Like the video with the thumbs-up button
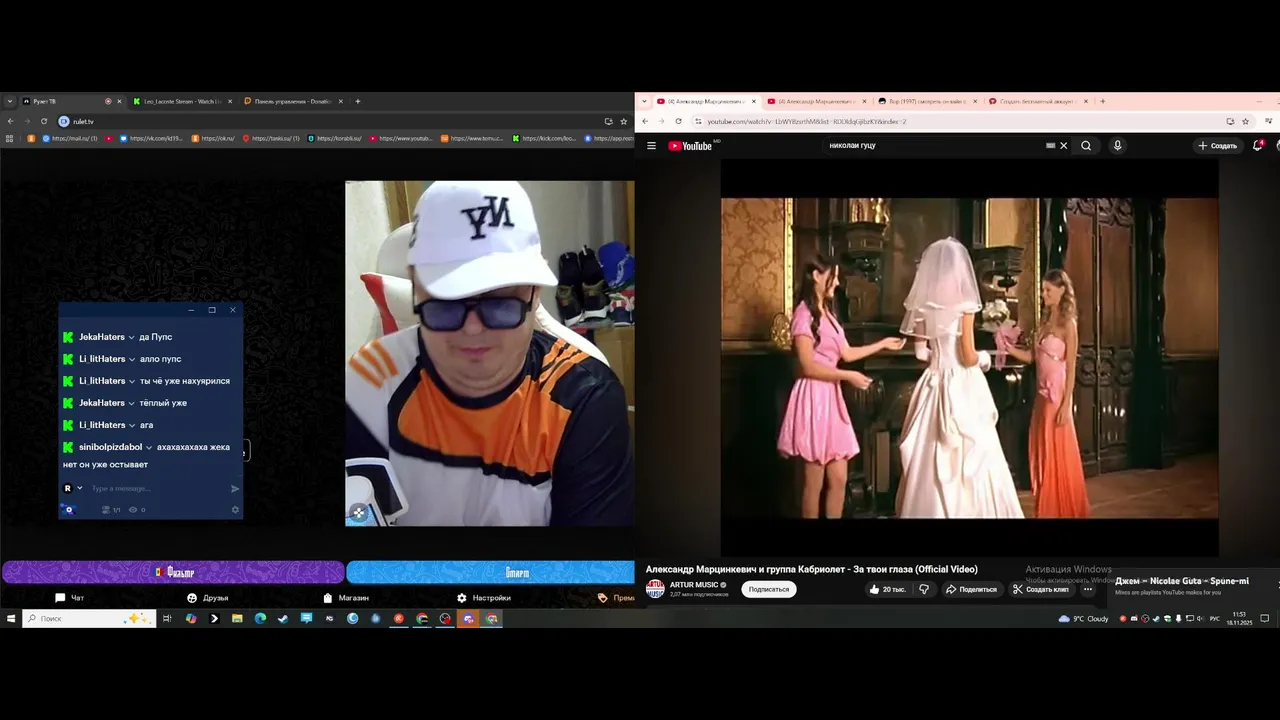 [887, 589]
